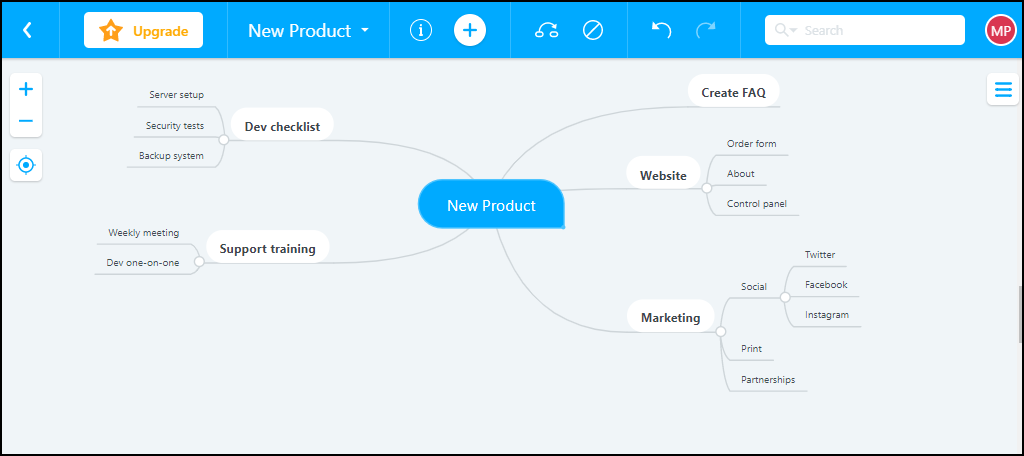Select the Control panel subtopic

pyautogui.click(x=757, y=203)
